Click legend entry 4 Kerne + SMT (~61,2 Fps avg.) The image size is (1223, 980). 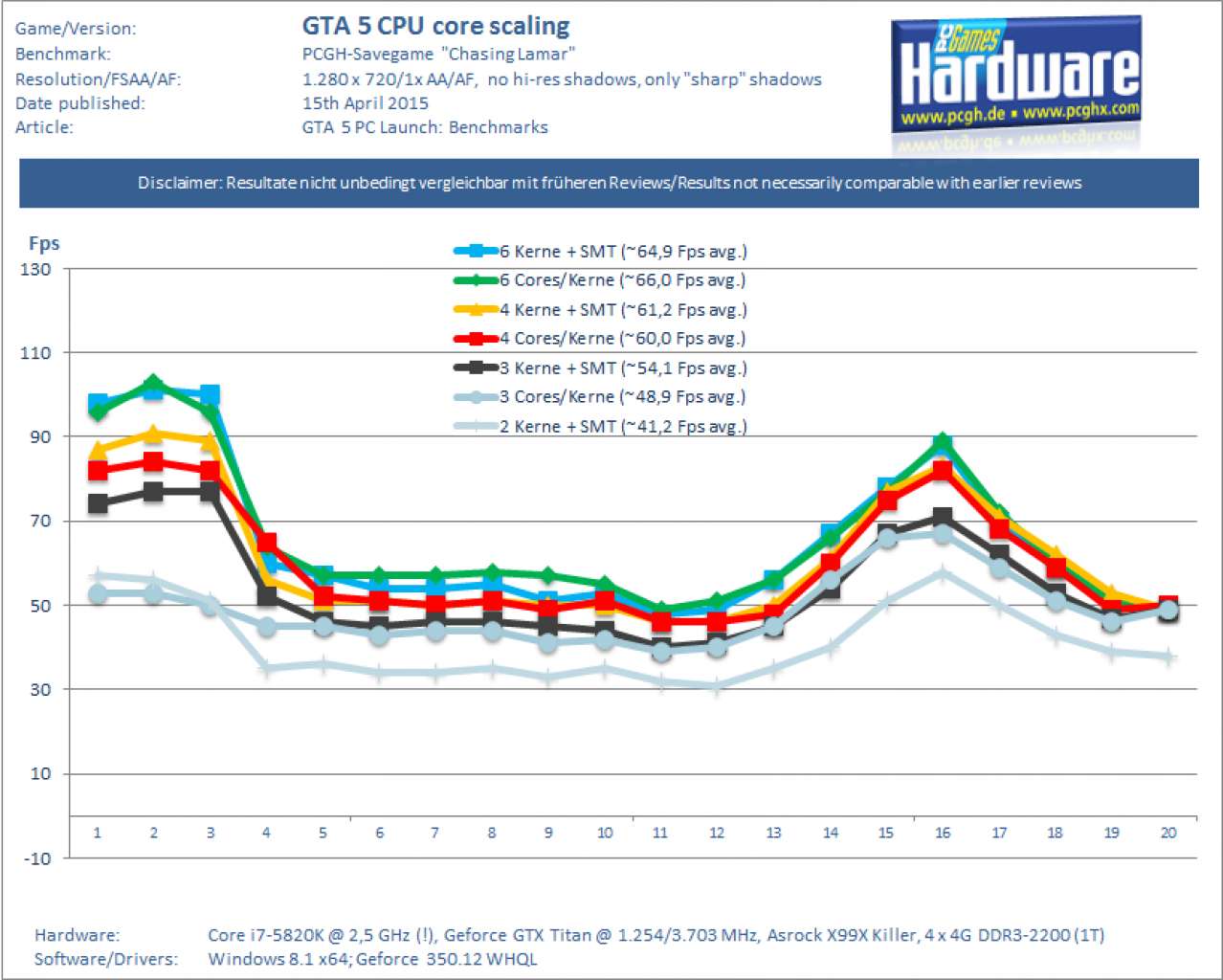click(600, 310)
